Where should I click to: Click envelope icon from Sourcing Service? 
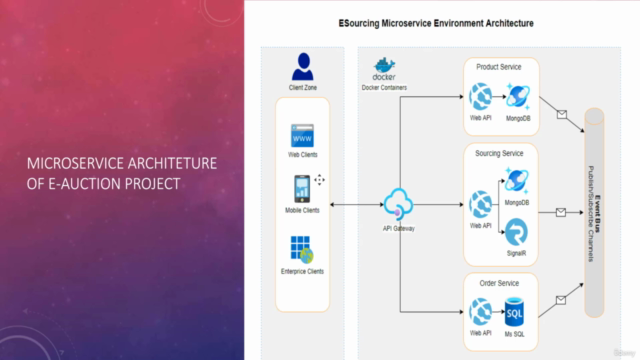561,212
